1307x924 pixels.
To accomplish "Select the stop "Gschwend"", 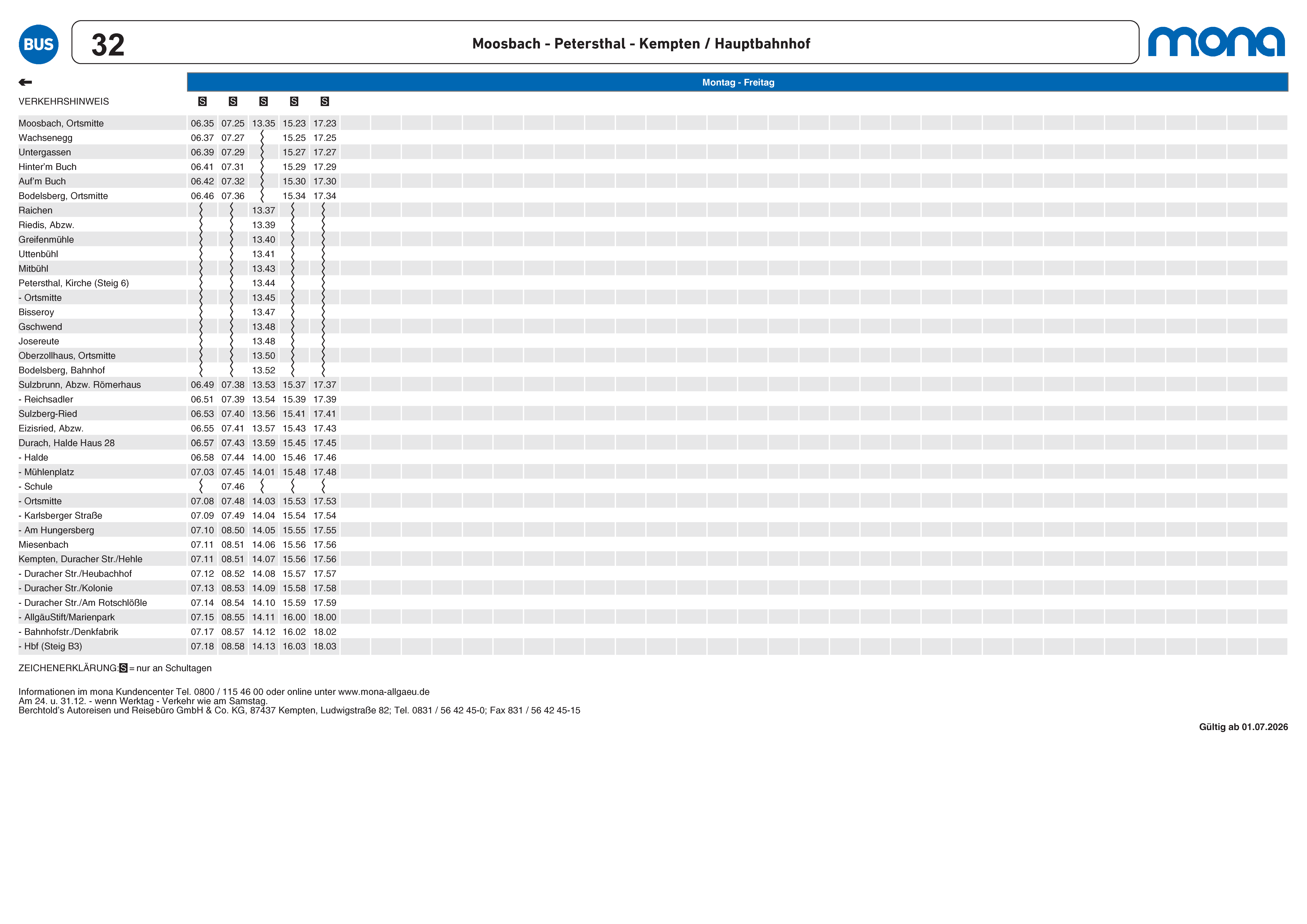I will pyautogui.click(x=40, y=327).
